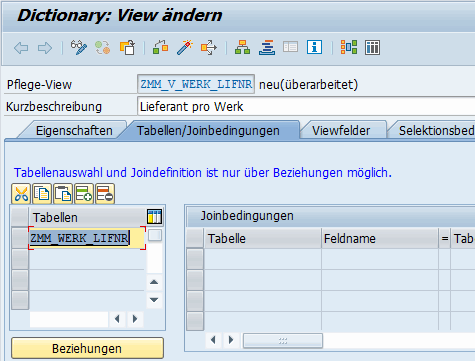Click first empty Tabelle cell in Joinbedingungen
The width and height of the screenshot is (475, 361).
click(263, 259)
